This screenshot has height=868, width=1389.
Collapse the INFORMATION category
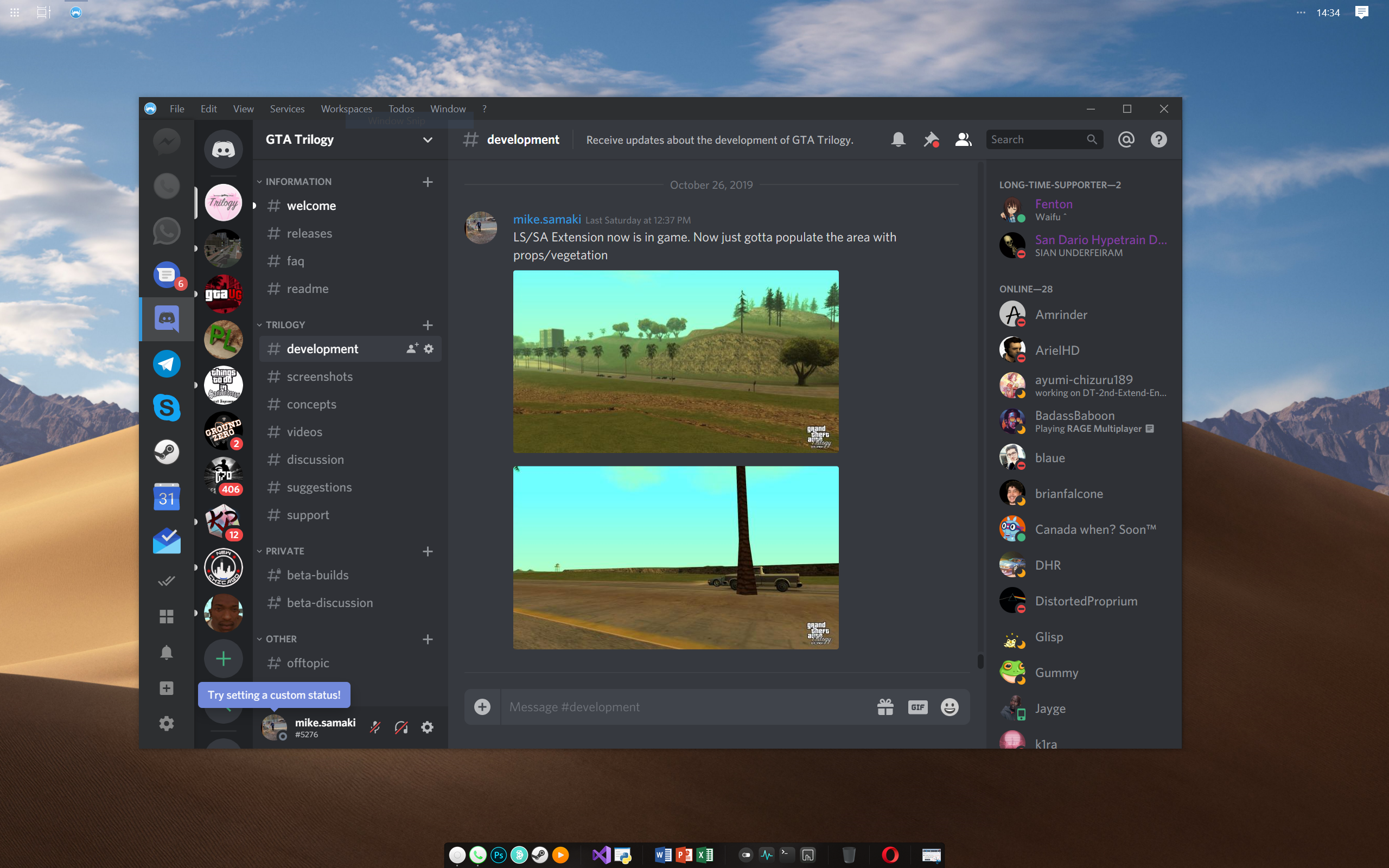[x=298, y=181]
